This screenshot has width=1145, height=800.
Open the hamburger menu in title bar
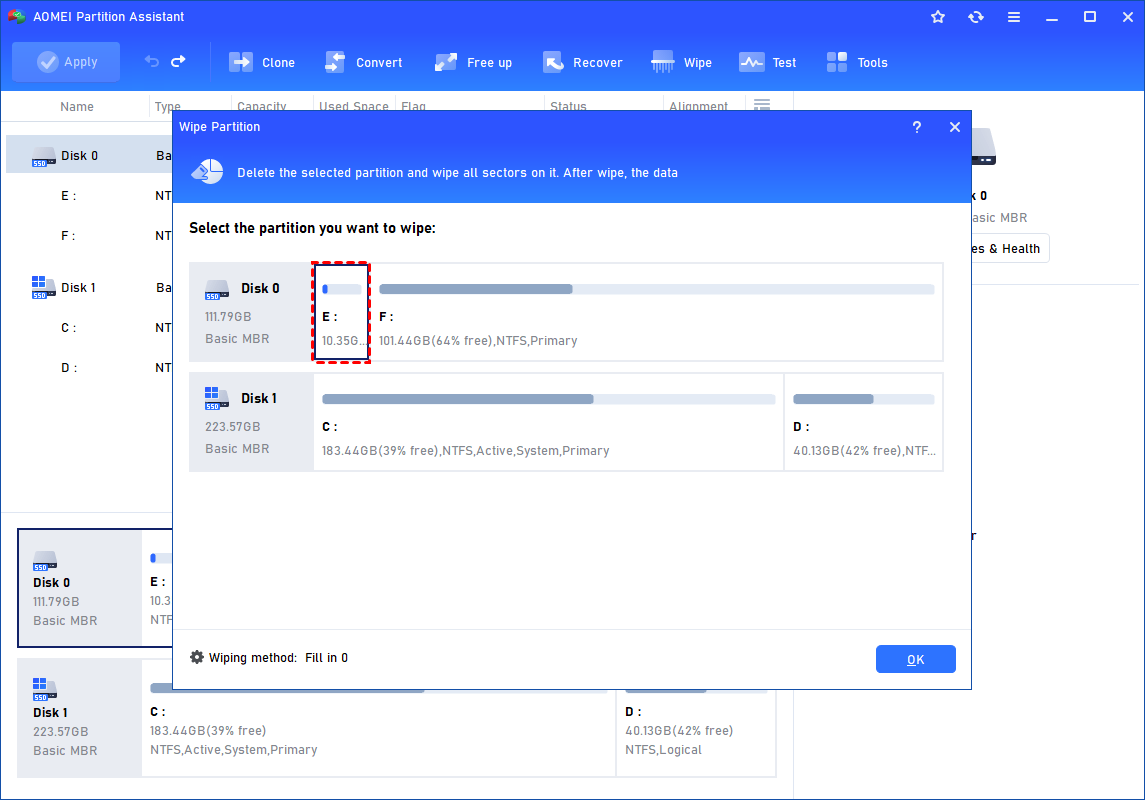1014,17
